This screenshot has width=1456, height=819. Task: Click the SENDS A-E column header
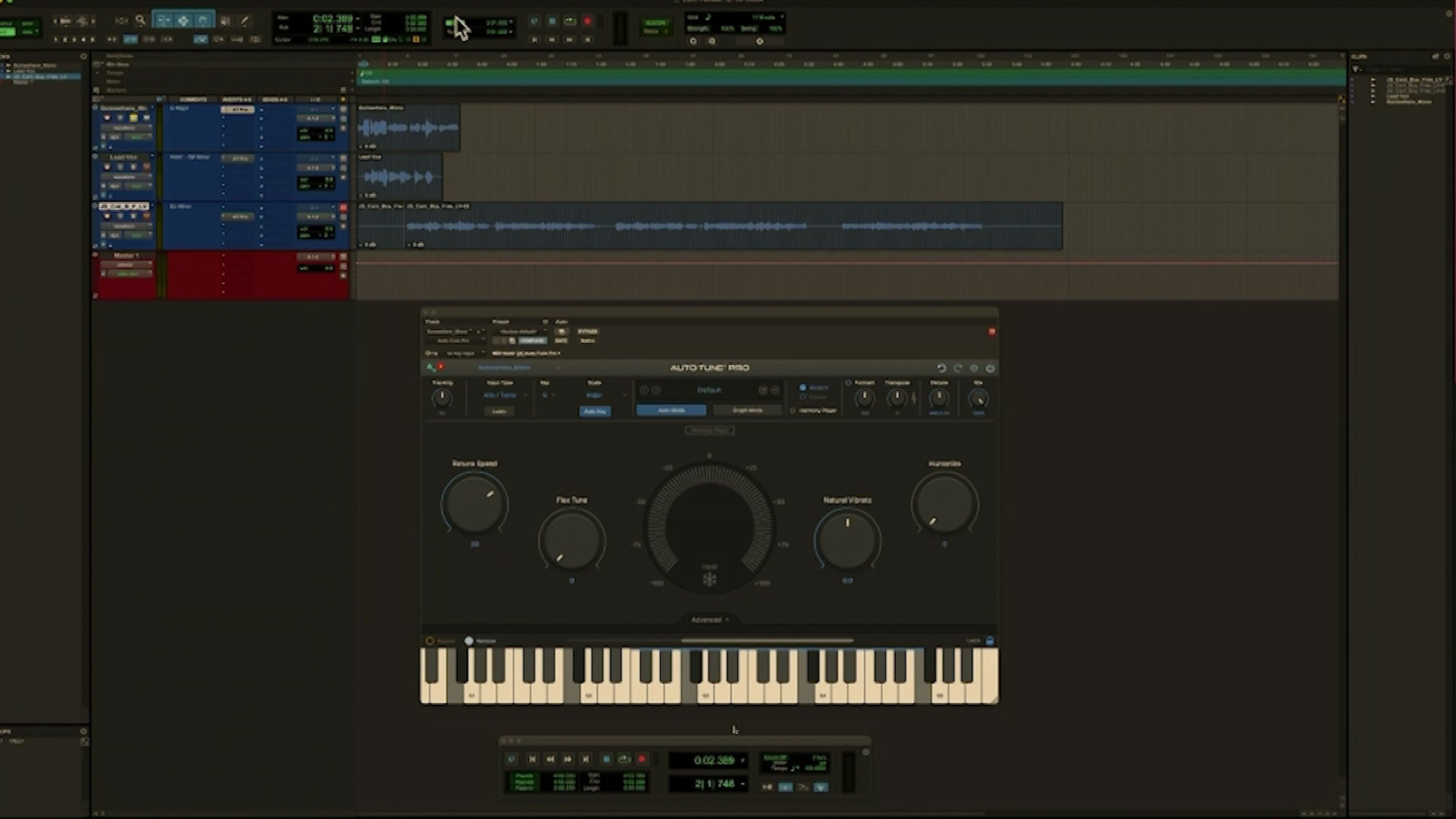coord(275,99)
